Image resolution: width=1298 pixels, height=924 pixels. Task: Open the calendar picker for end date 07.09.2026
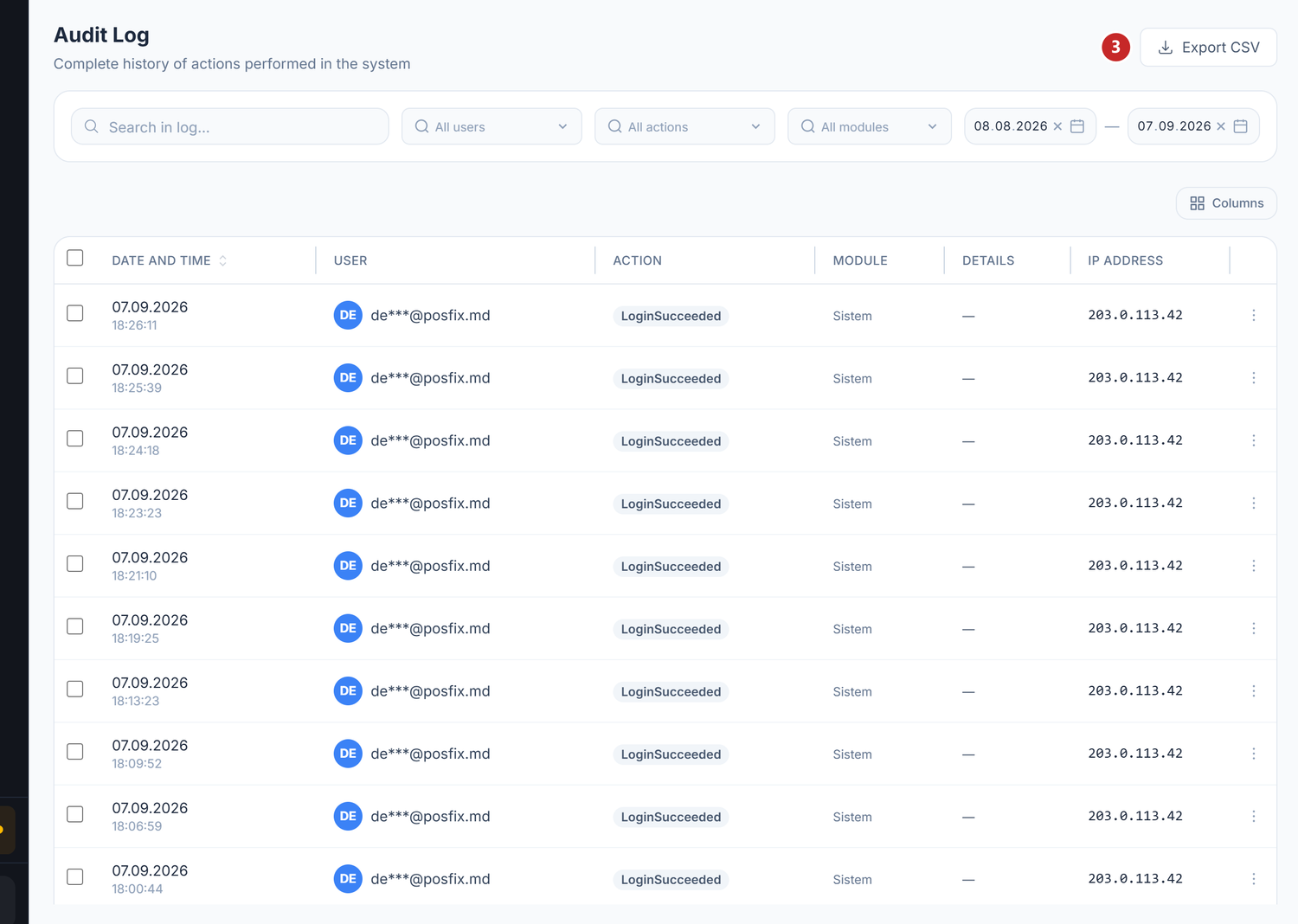coord(1241,126)
